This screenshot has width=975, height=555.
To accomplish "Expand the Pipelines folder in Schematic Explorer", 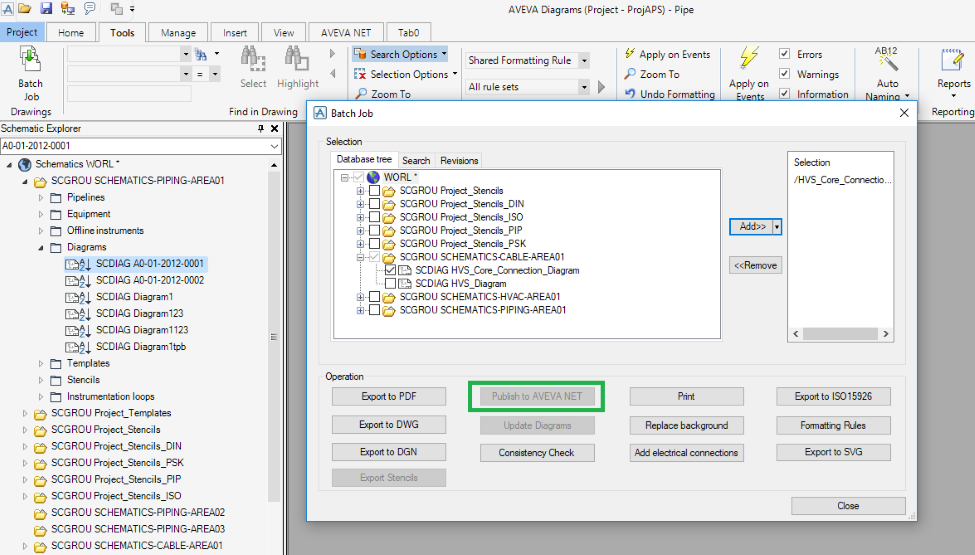I will coord(42,197).
